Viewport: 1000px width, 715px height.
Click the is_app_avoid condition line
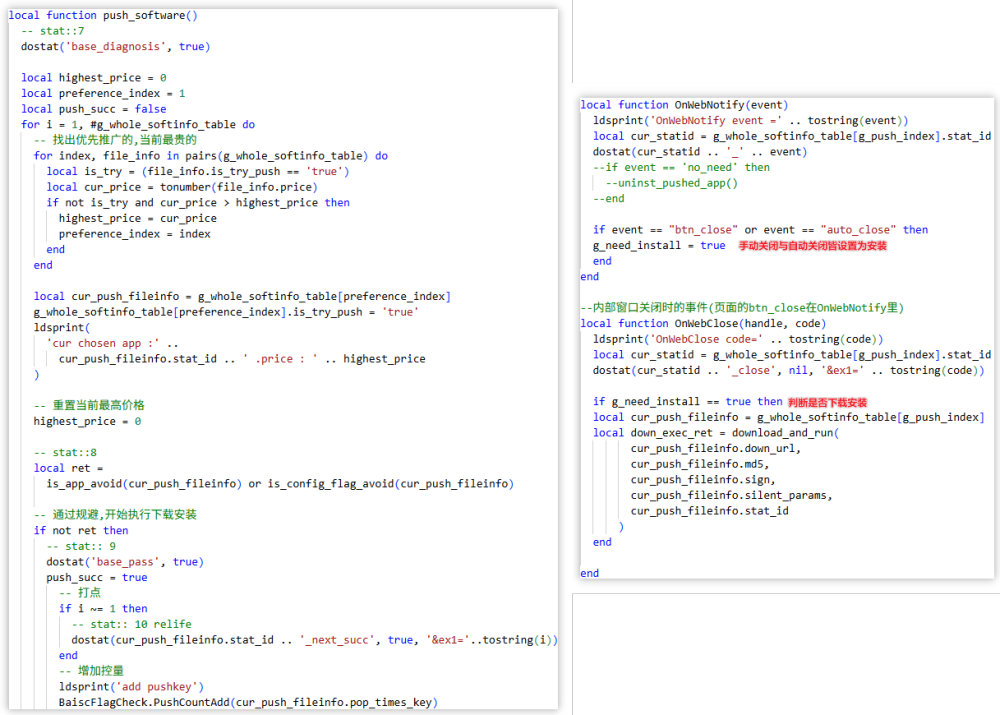(280, 484)
